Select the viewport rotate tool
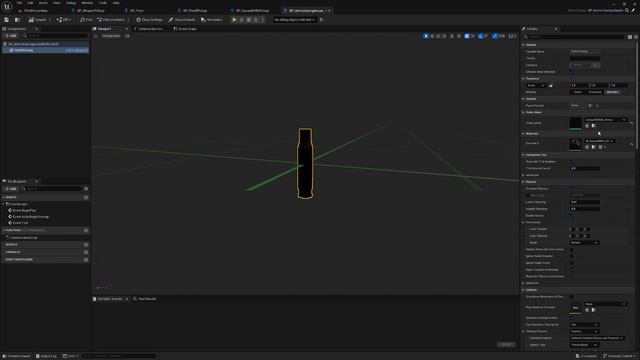Image resolution: width=640 pixels, height=360 pixels. click(x=438, y=36)
